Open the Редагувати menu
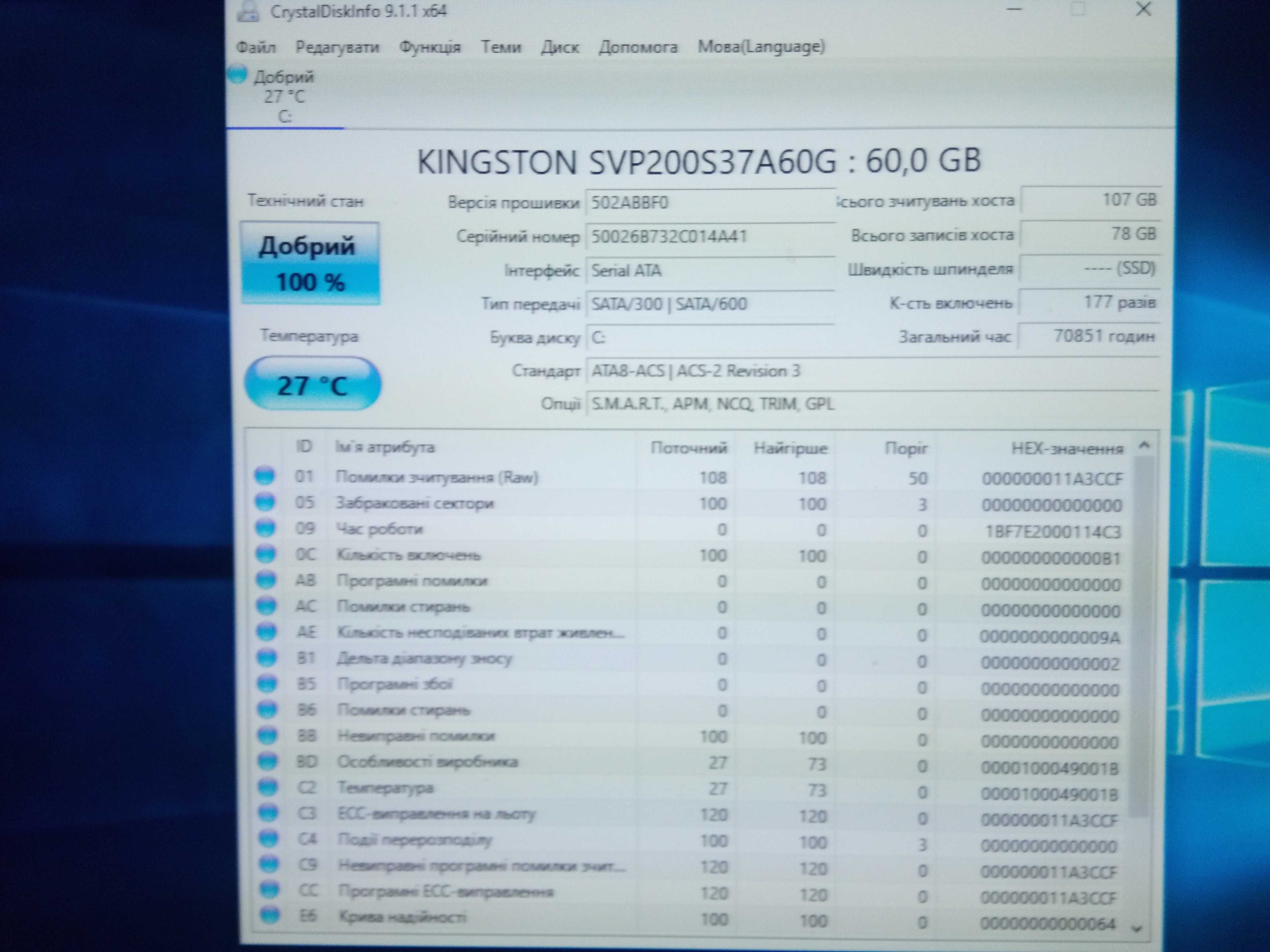 [x=337, y=47]
